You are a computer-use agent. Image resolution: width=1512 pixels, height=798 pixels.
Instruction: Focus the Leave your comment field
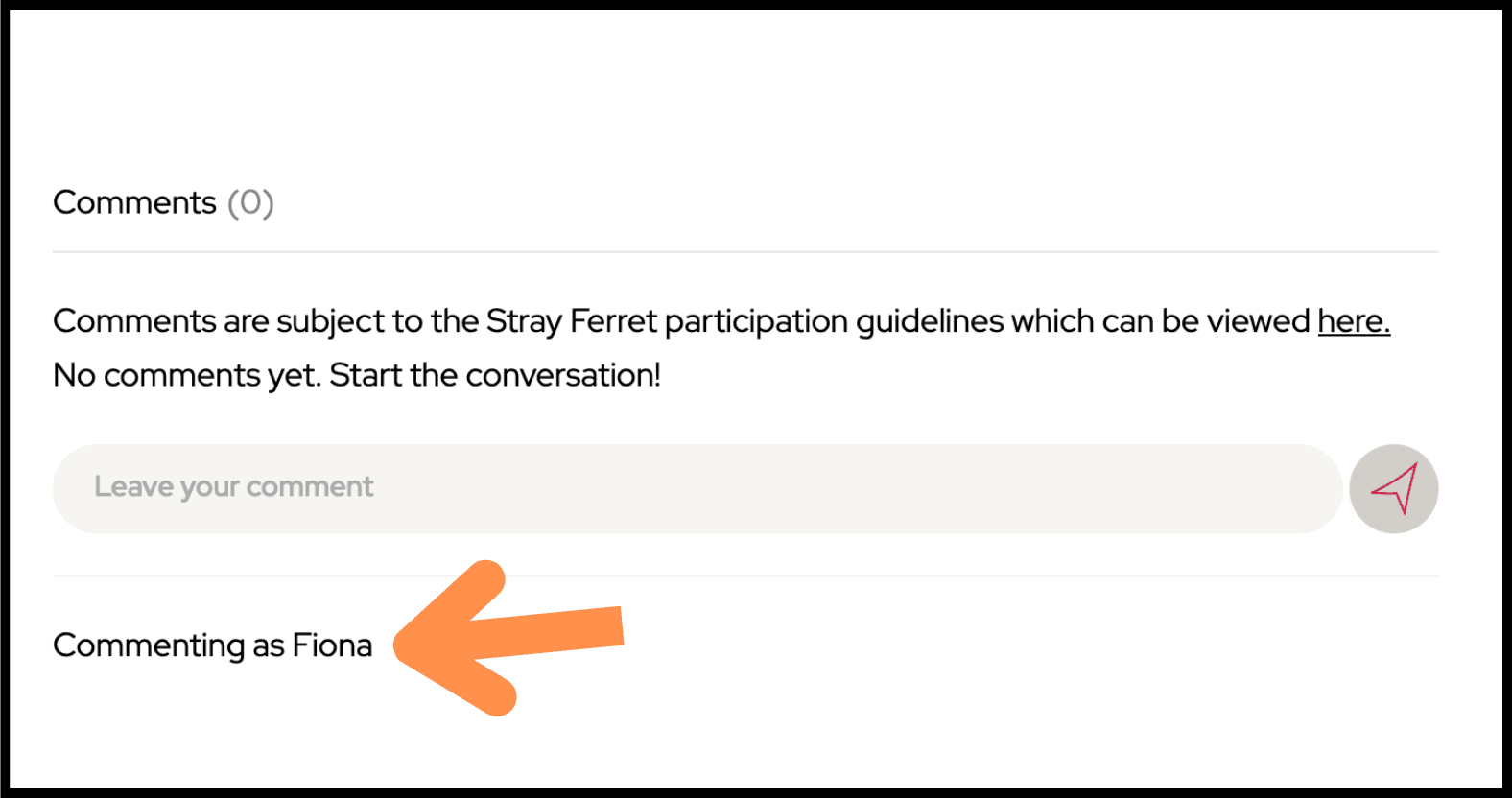click(697, 488)
